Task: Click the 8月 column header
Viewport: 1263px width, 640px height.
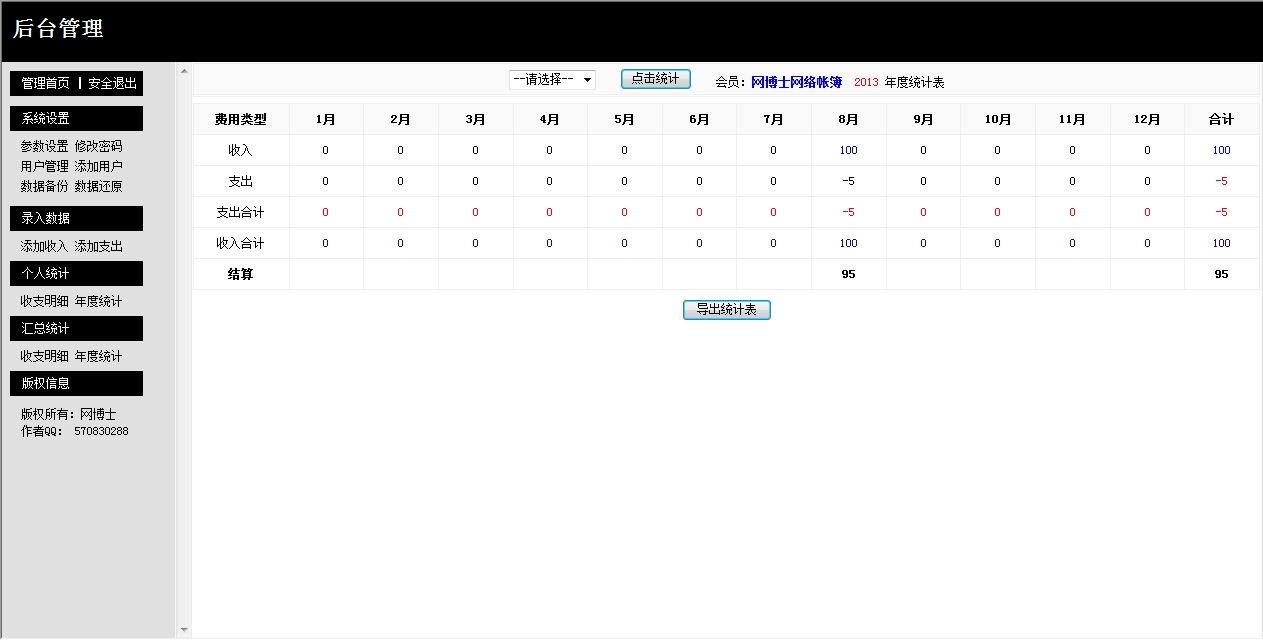Action: coord(848,119)
